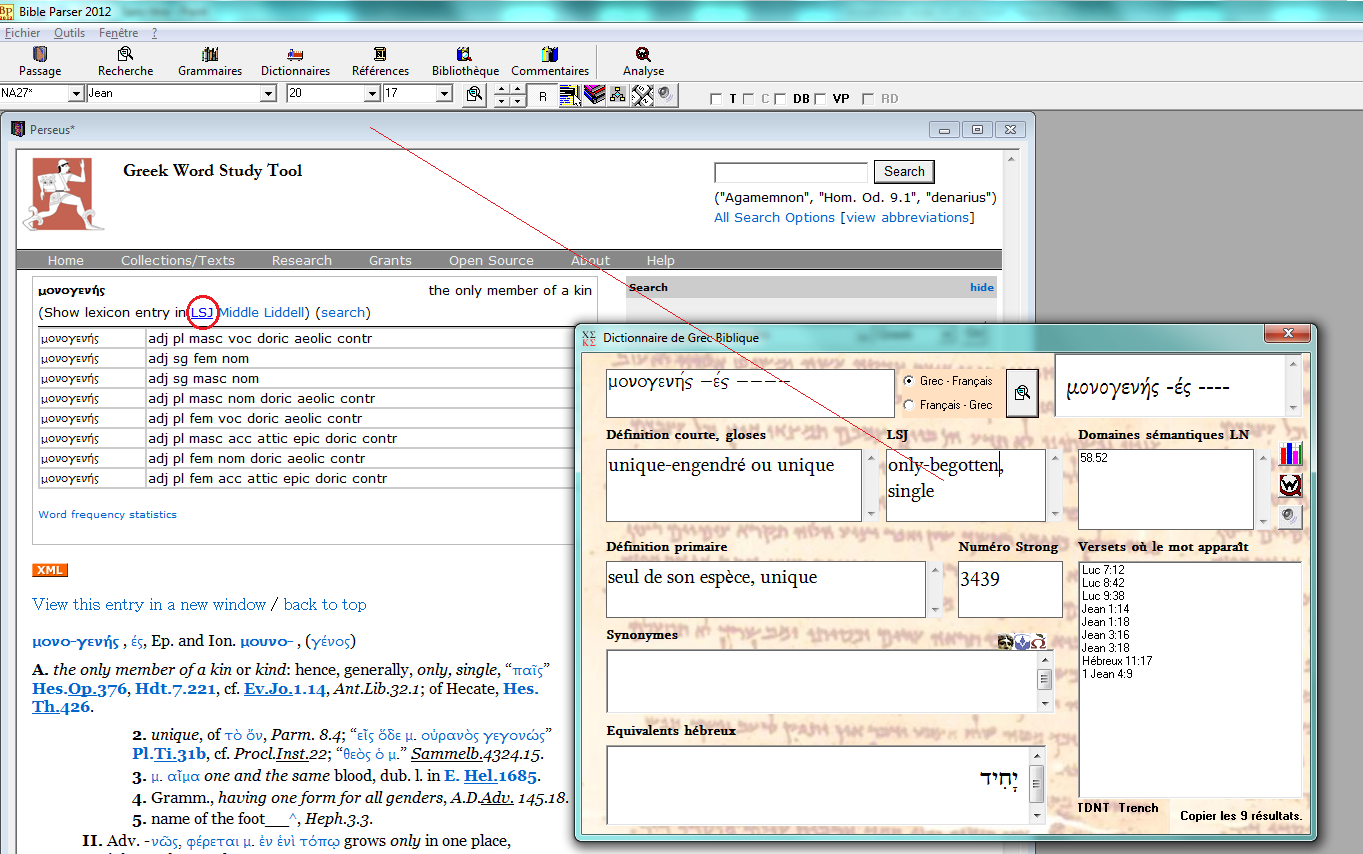Open the Recherche search tool
The image size is (1363, 854).
[125, 61]
